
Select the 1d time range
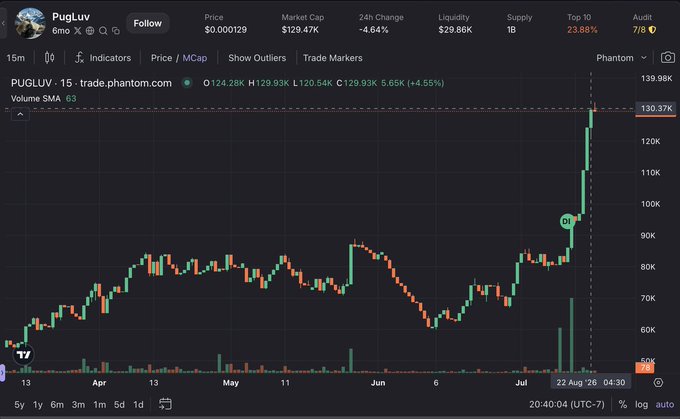[138, 405]
